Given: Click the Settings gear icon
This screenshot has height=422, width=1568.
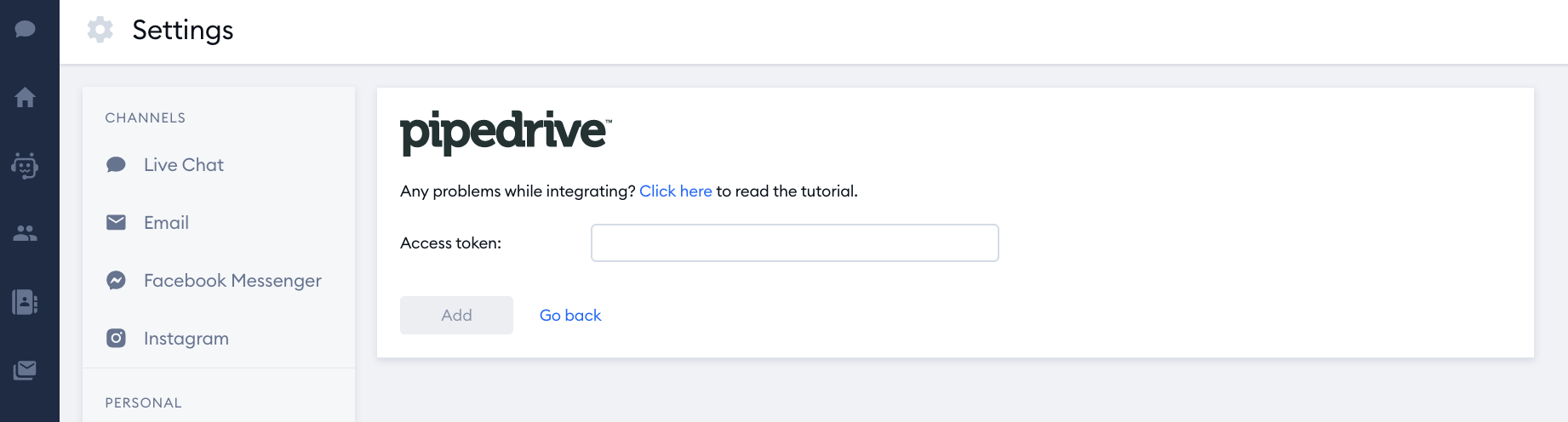Looking at the screenshot, I should pyautogui.click(x=100, y=30).
